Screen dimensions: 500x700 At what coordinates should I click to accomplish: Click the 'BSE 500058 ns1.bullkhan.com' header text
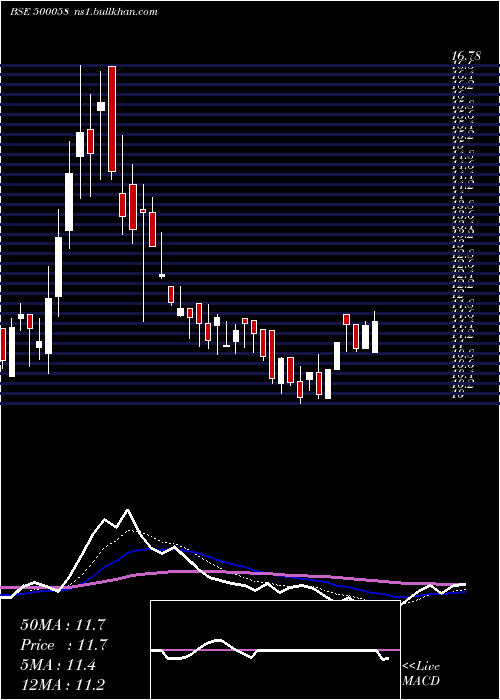tap(84, 12)
